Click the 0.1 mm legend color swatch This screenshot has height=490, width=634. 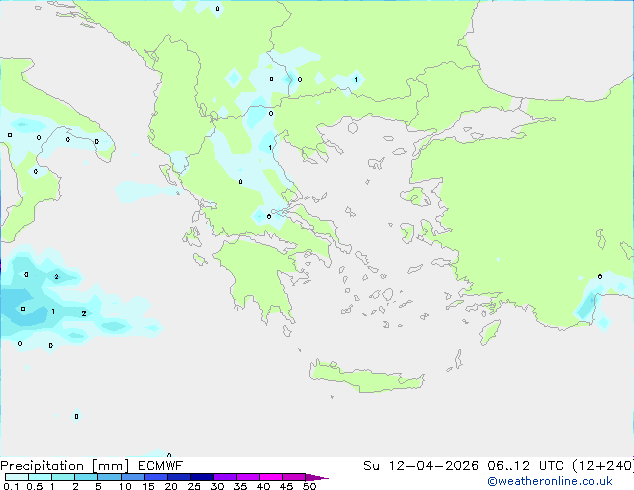click(x=17, y=477)
